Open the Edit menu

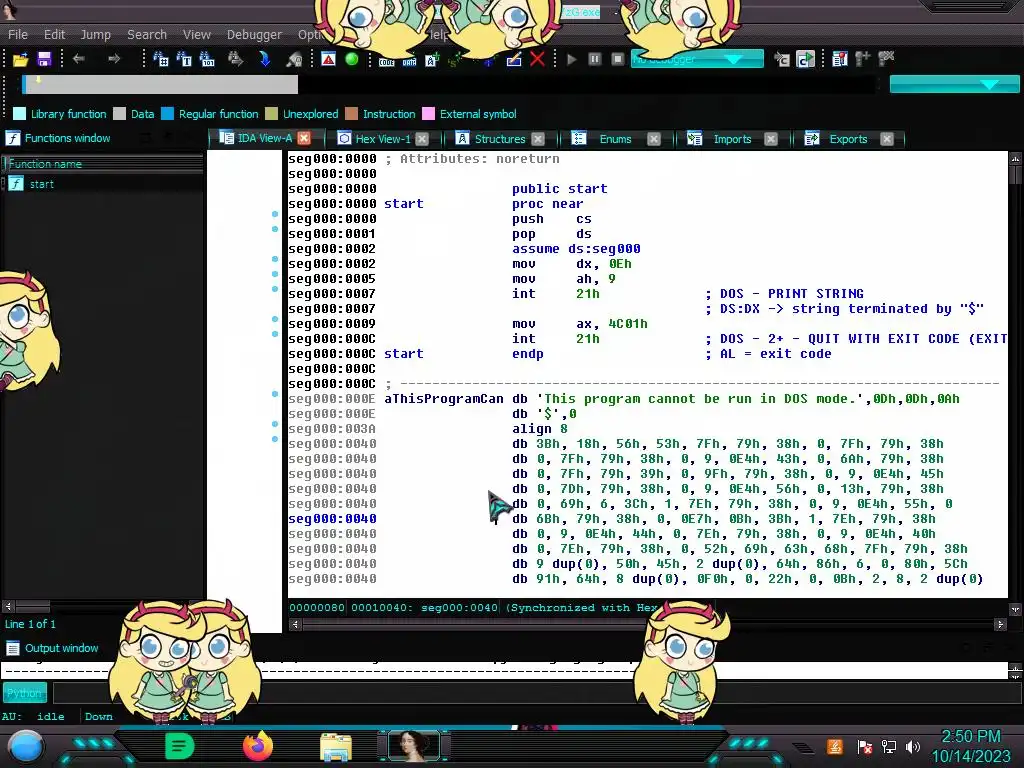click(x=54, y=35)
